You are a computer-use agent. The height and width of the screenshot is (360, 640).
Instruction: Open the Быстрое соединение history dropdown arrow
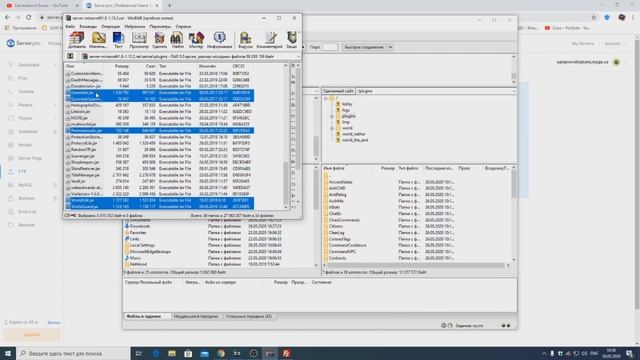pos(390,47)
